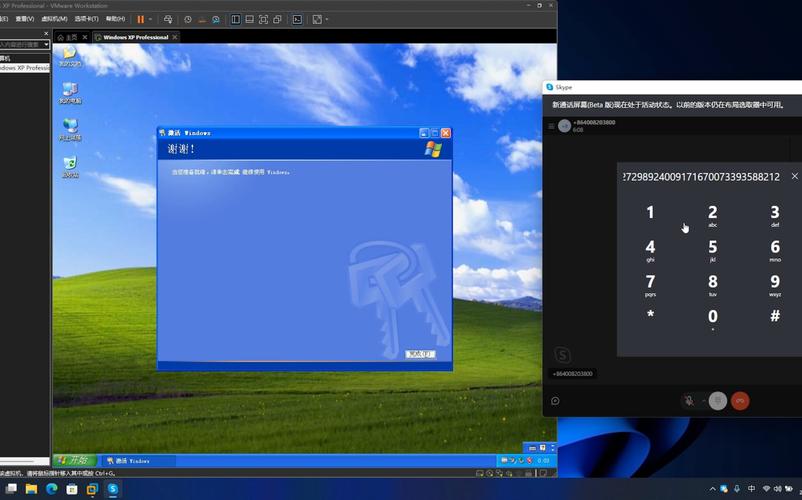Open the stretch guest dropdown arrow
802x500 pixels.
[x=327, y=19]
